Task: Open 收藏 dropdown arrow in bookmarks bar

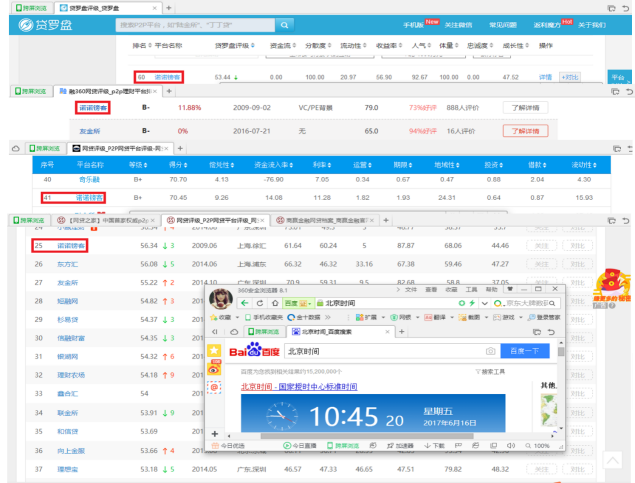Action: tap(237, 317)
